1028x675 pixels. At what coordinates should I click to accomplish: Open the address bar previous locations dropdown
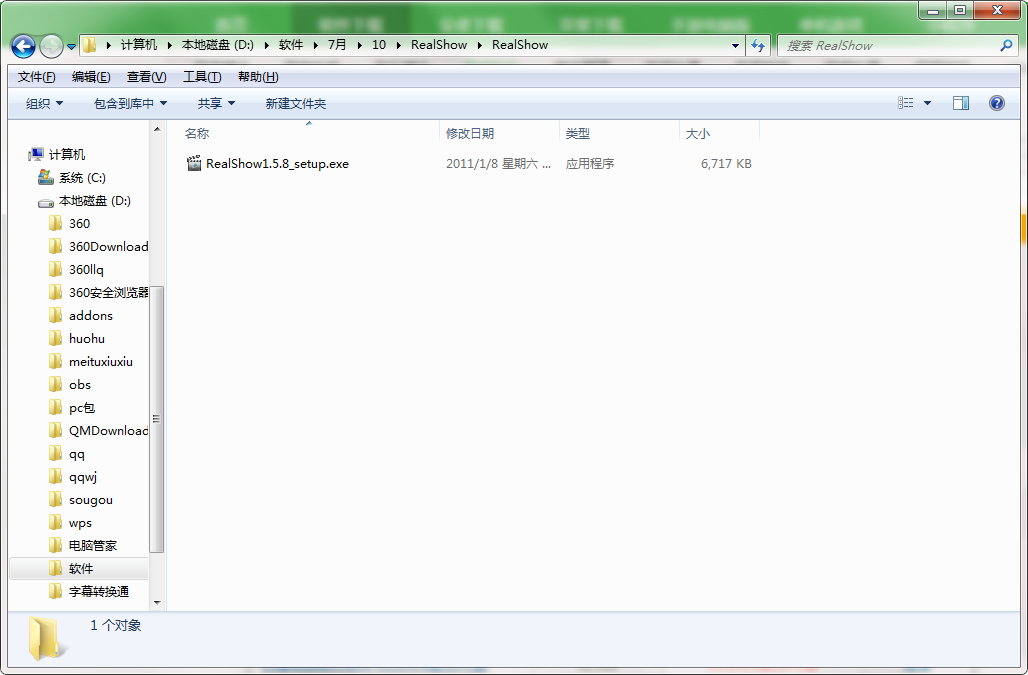click(x=735, y=45)
